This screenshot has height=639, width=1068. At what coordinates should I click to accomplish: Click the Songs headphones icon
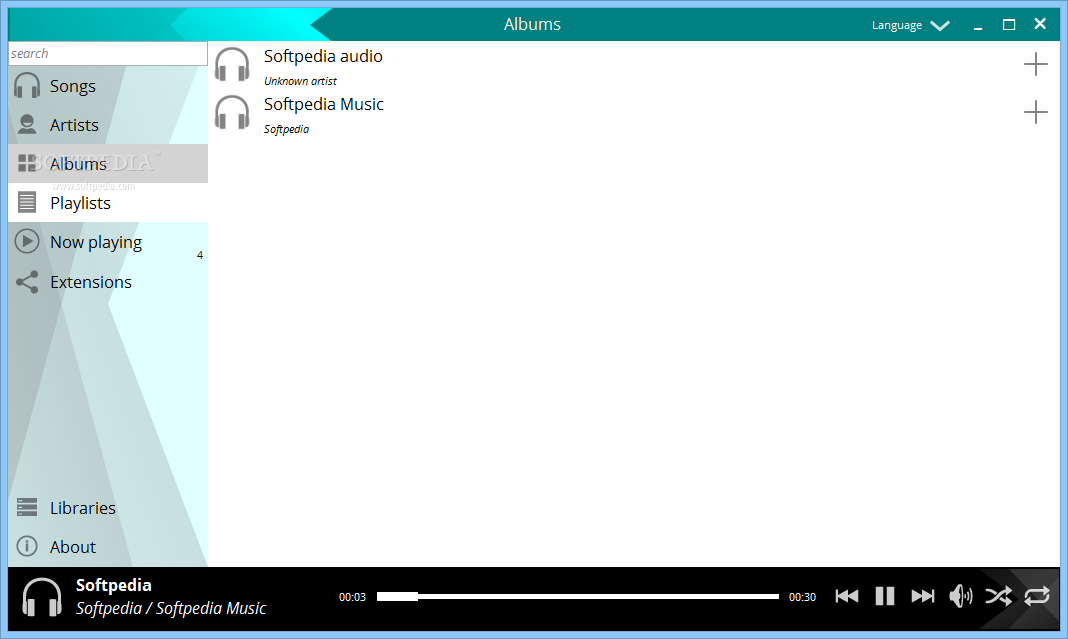(27, 86)
